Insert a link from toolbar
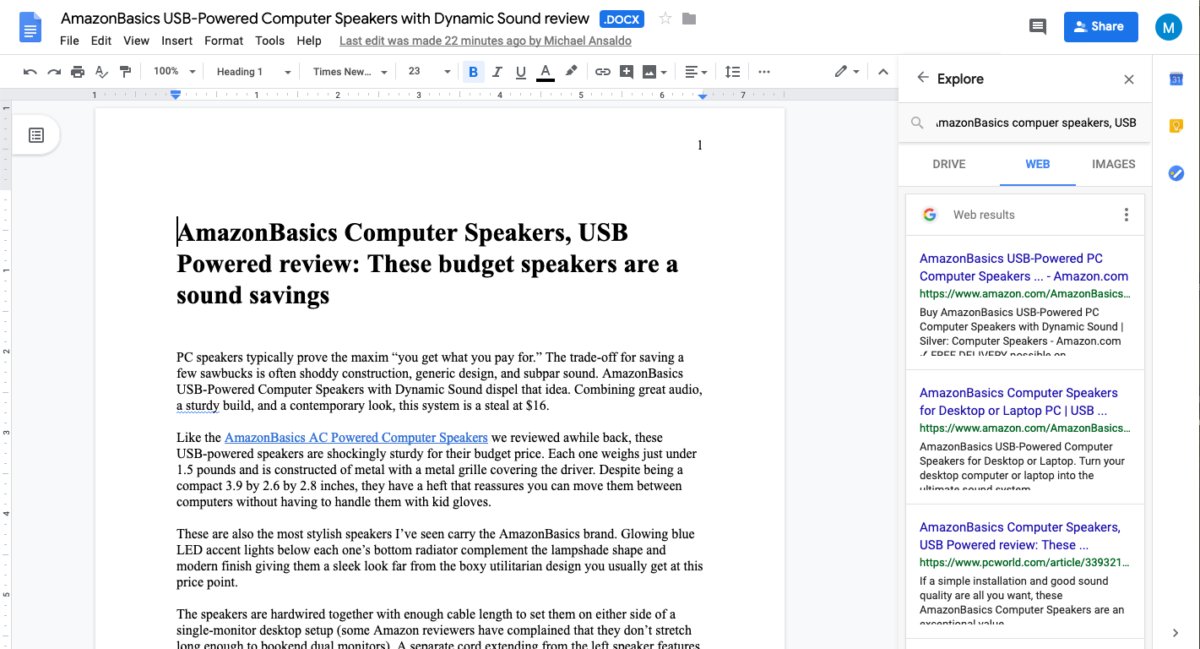Screen dimensions: 1200x649 tap(602, 72)
